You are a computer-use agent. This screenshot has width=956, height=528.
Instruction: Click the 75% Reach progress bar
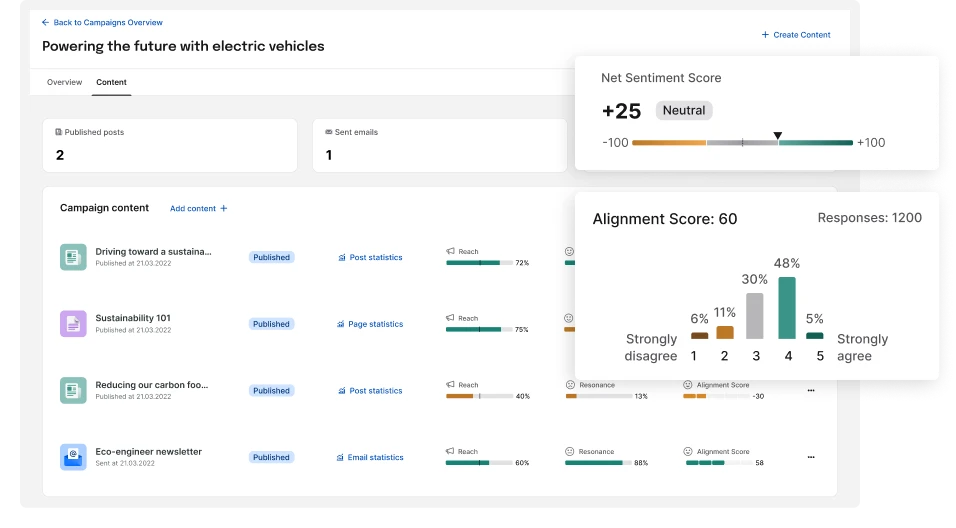click(479, 329)
